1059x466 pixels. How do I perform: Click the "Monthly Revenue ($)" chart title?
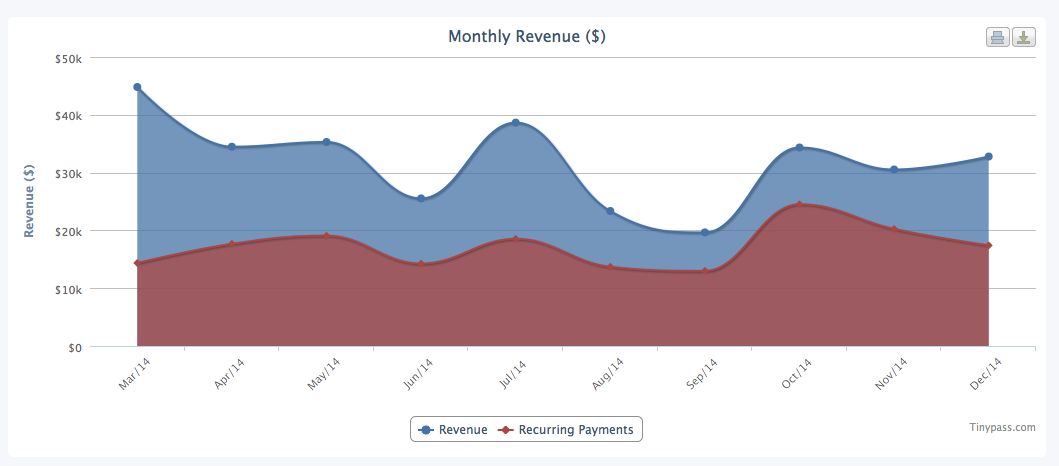coord(526,37)
